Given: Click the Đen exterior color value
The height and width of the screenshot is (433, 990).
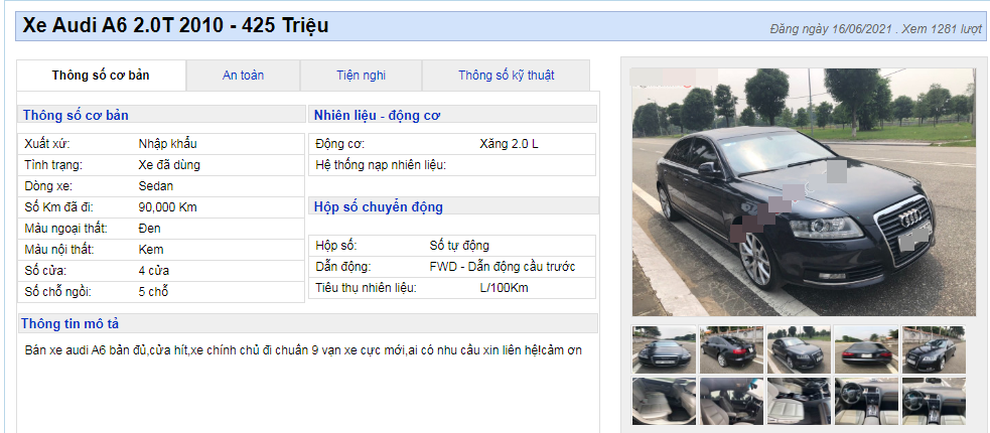Looking at the screenshot, I should (150, 228).
